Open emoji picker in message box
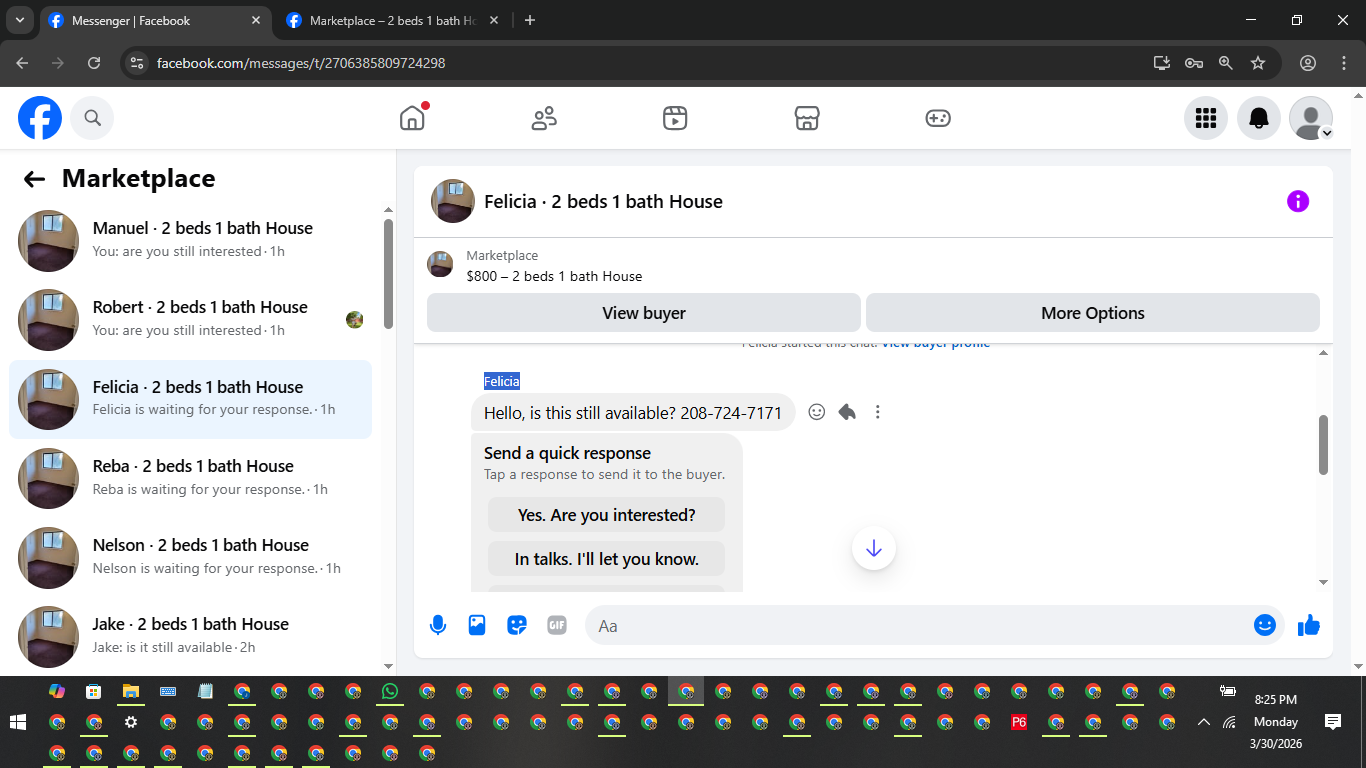This screenshot has width=1366, height=768. point(1265,626)
